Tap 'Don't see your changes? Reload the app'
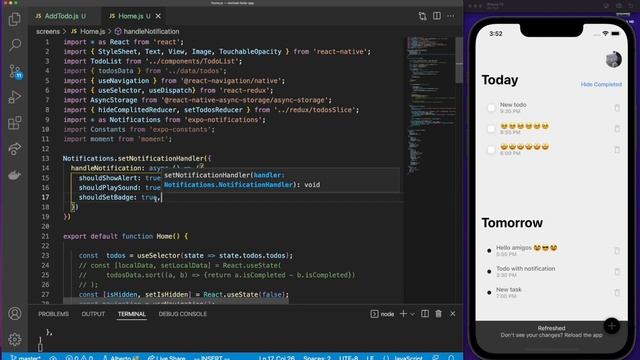 coord(551,335)
